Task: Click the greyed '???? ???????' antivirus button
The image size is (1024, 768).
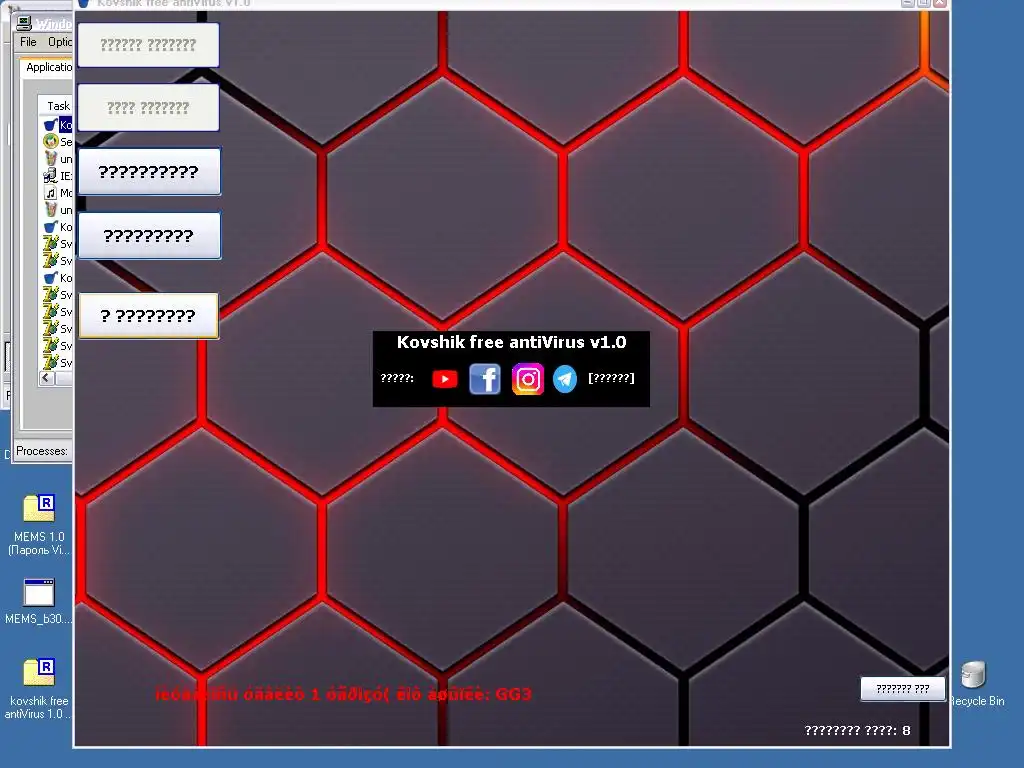Action: tap(148, 108)
